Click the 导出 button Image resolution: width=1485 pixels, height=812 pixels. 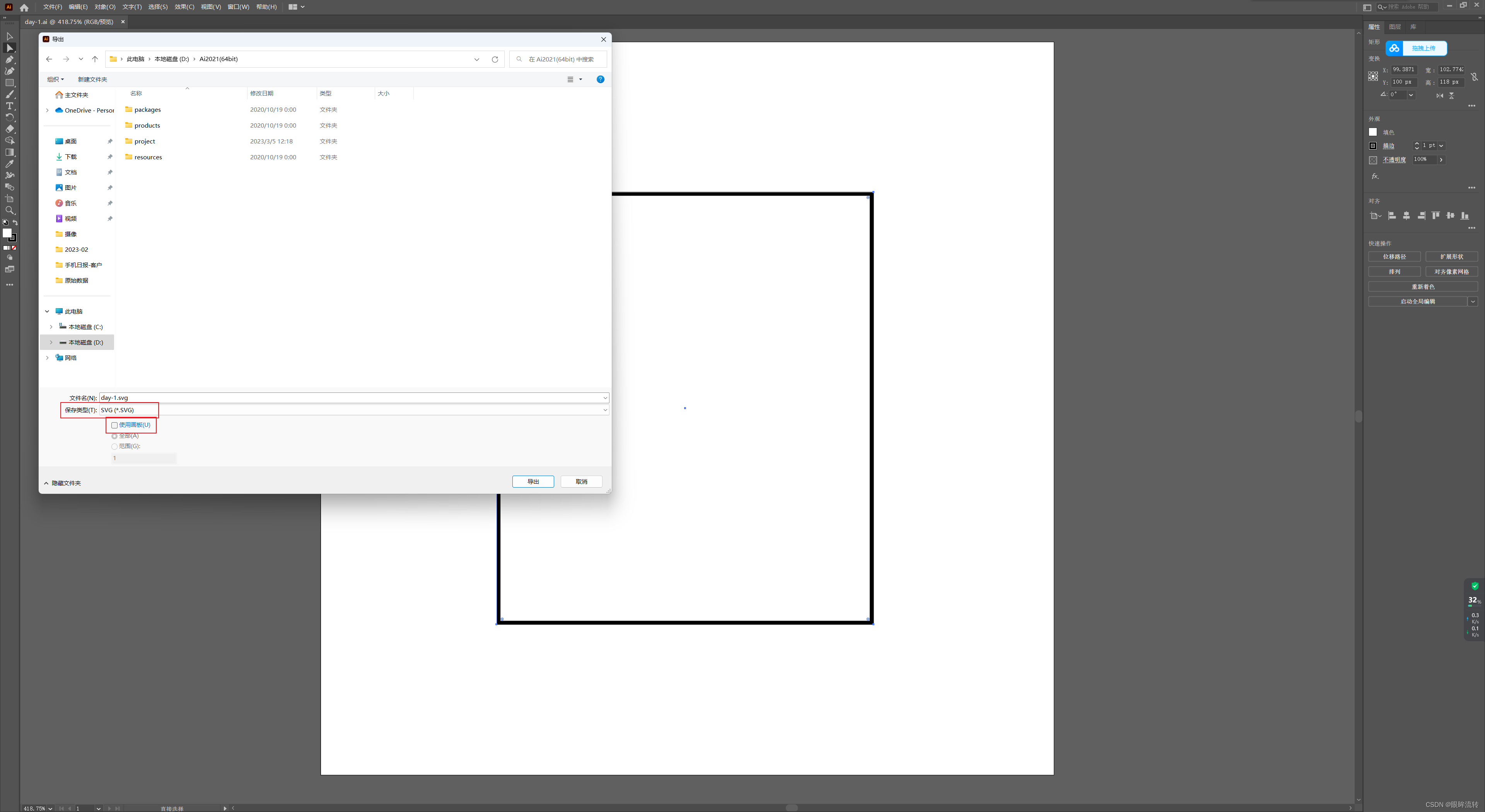tap(533, 482)
